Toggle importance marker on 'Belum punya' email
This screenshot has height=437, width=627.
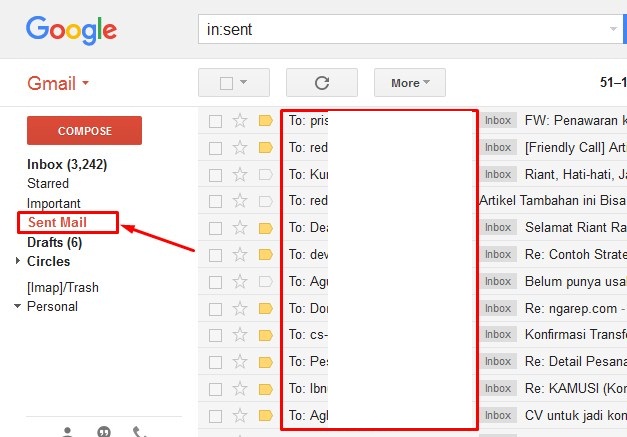[x=266, y=282]
